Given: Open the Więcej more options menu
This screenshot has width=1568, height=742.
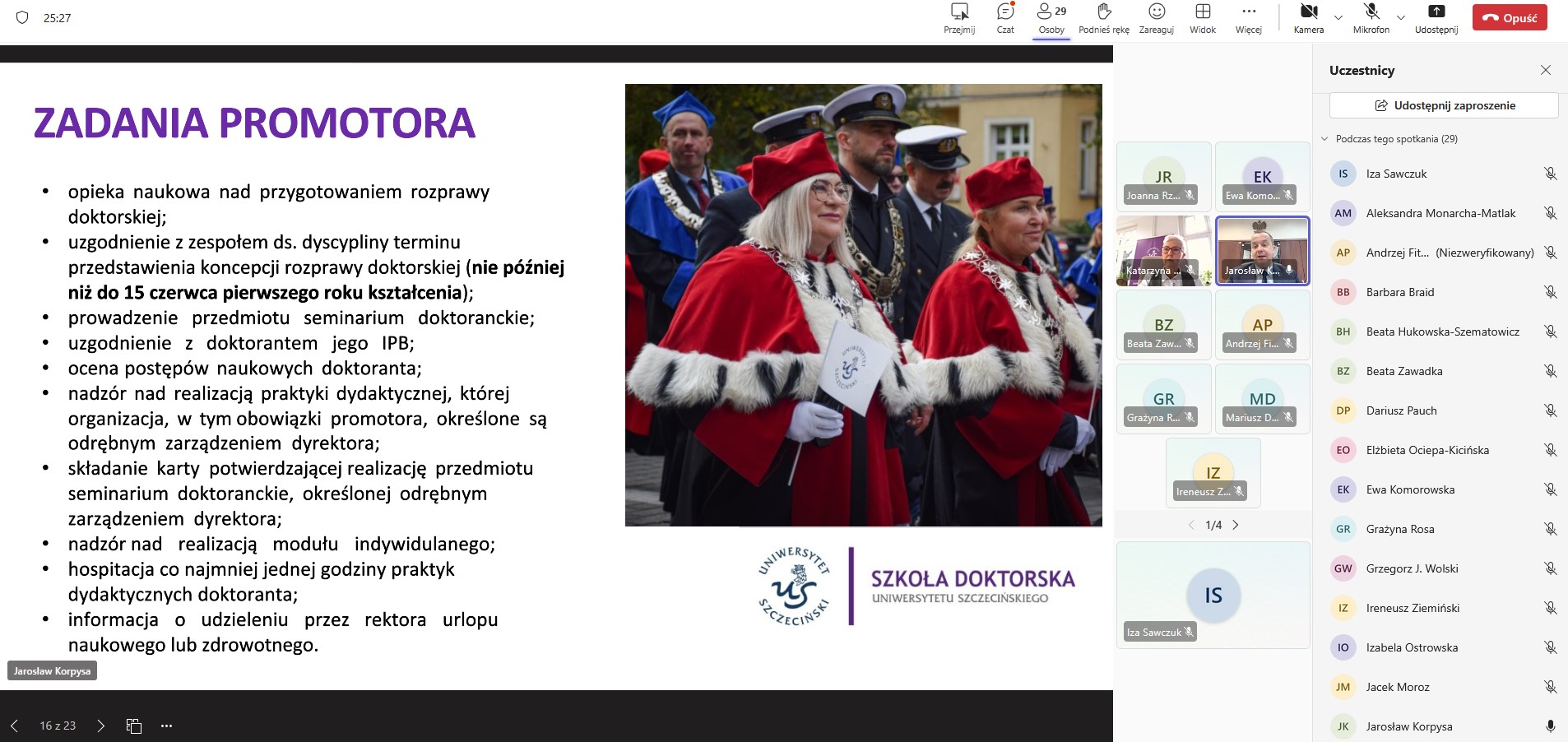Looking at the screenshot, I should 1248,18.
